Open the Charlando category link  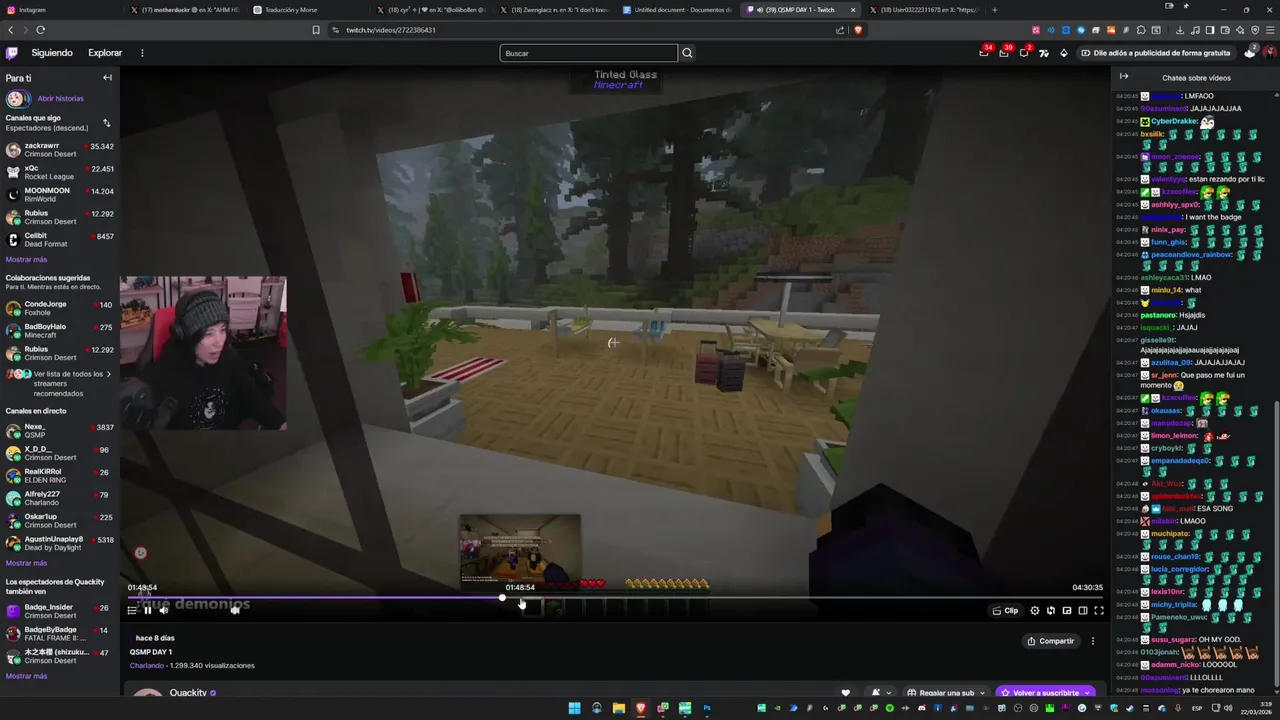click(x=147, y=665)
